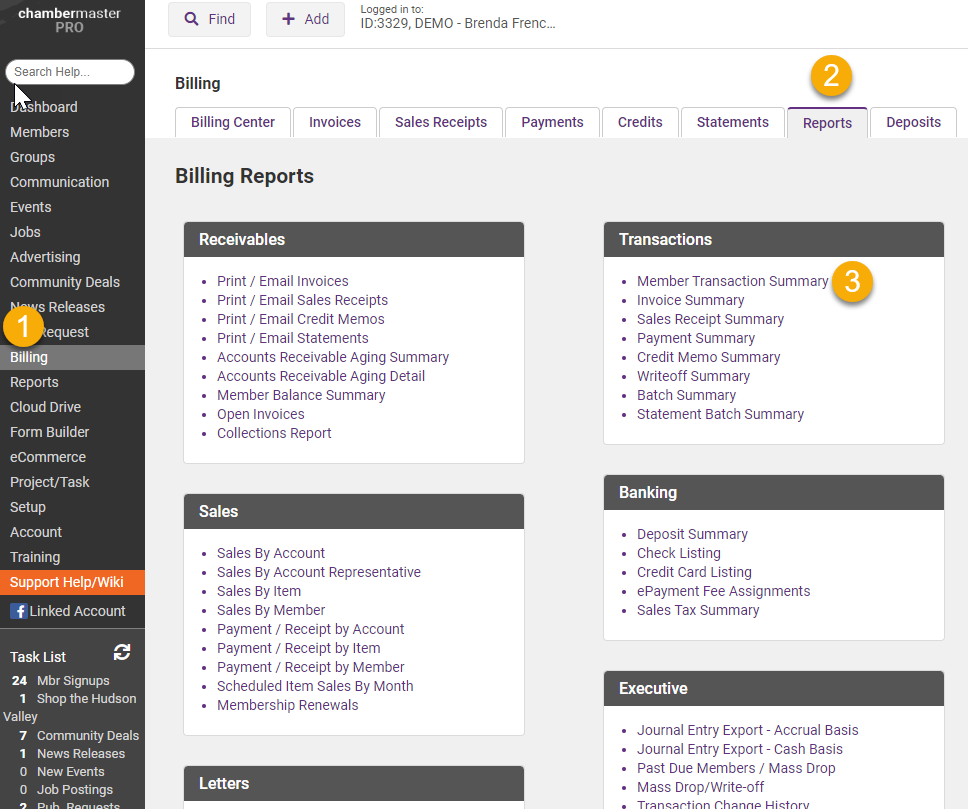Open Reports from the sidebar

(x=34, y=381)
